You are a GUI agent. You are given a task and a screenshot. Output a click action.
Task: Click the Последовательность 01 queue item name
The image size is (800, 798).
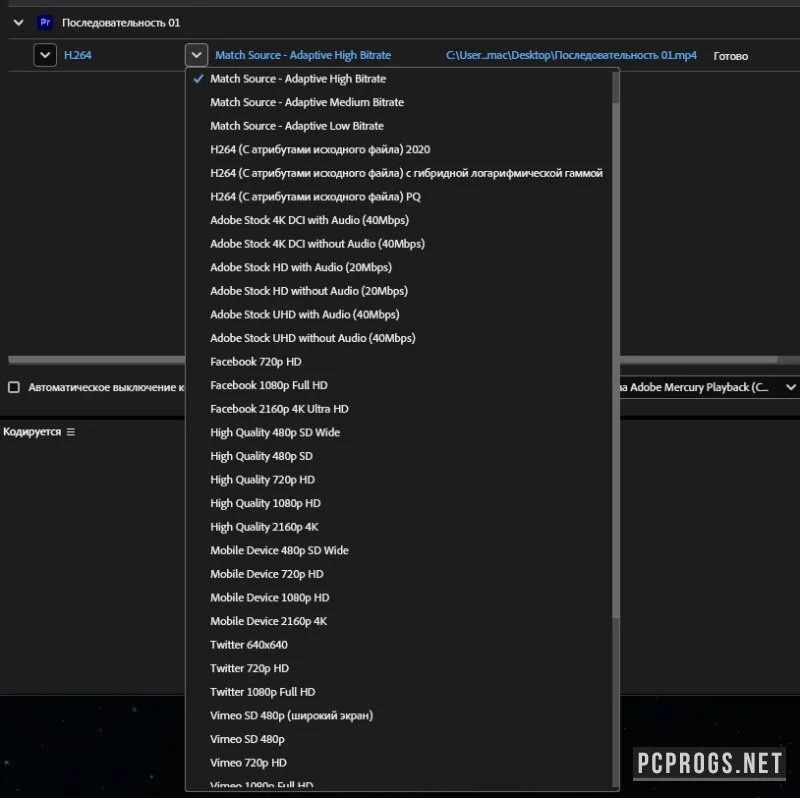(121, 22)
